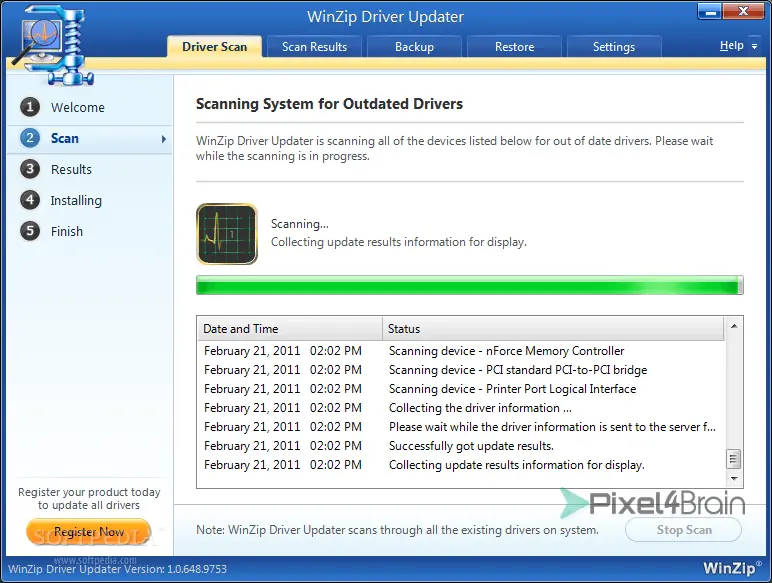Click the log list scrollbar thumb
The width and height of the screenshot is (772, 583).
(734, 460)
